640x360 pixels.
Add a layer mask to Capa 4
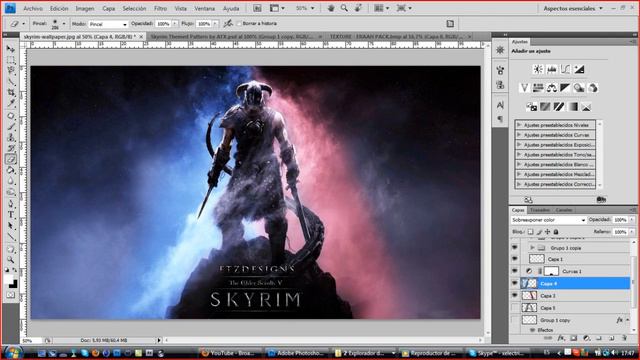click(x=573, y=338)
